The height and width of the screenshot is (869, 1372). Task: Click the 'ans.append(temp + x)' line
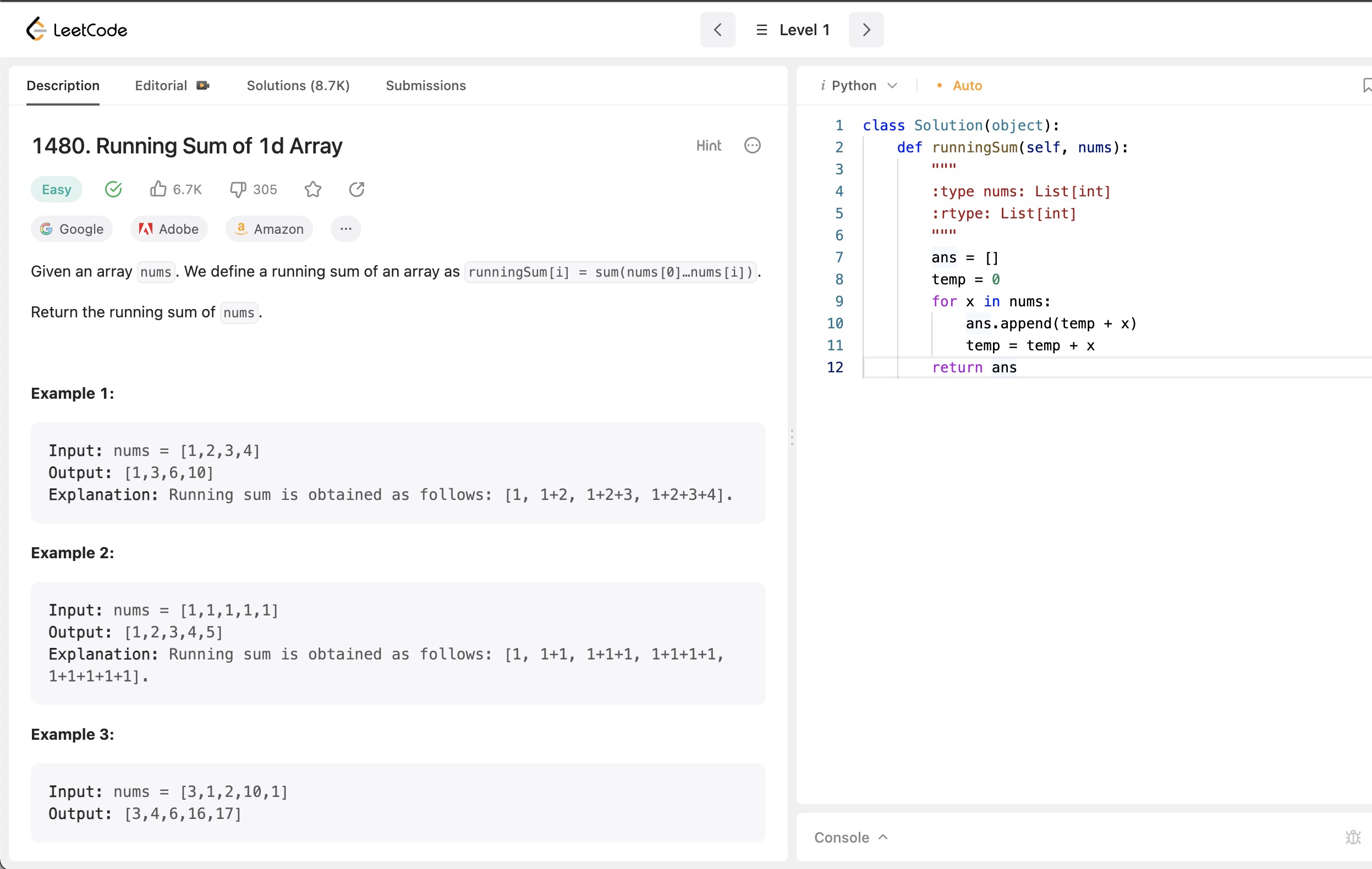[x=1051, y=323]
